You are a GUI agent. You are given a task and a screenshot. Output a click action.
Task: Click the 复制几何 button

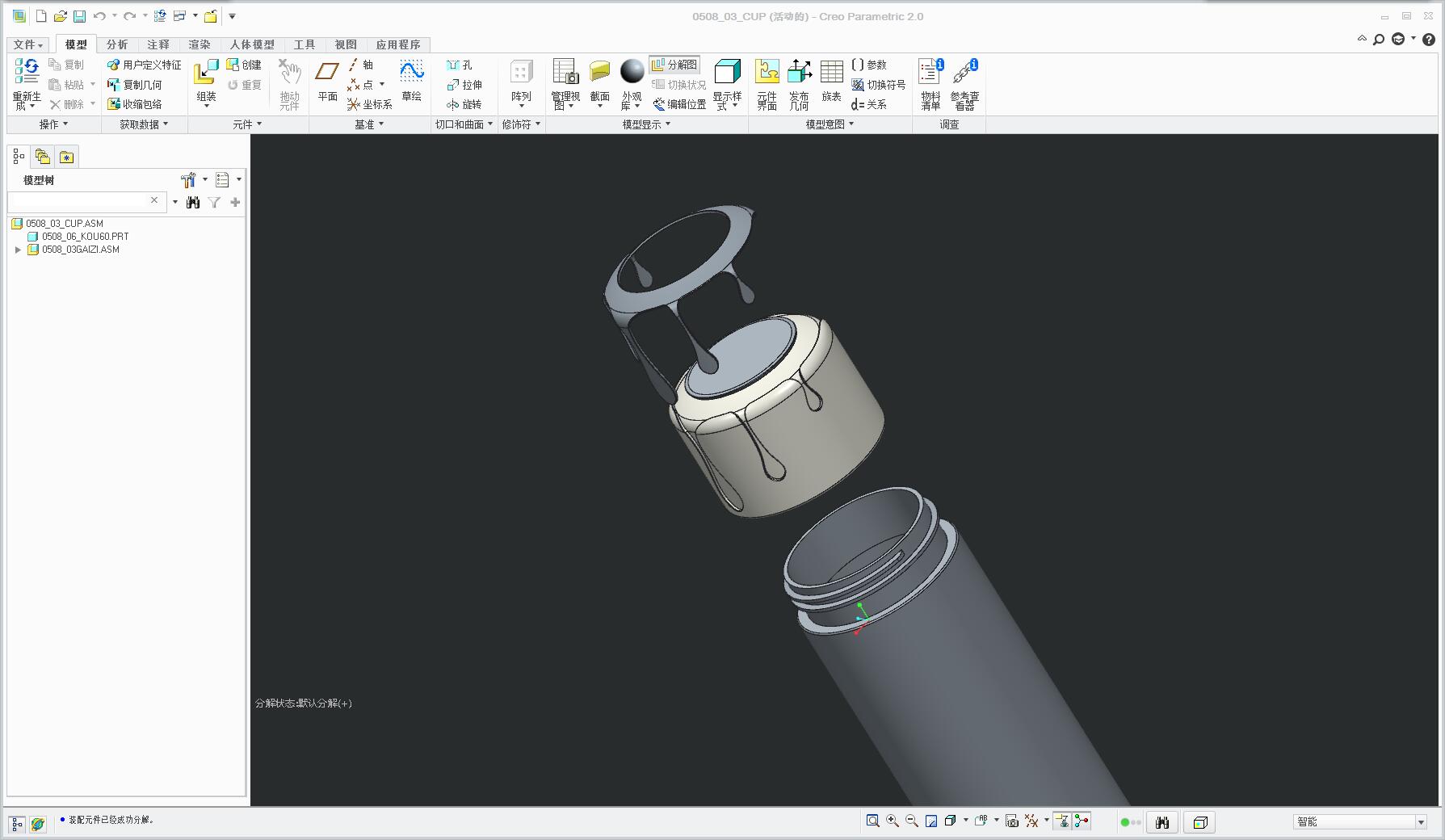[134, 85]
